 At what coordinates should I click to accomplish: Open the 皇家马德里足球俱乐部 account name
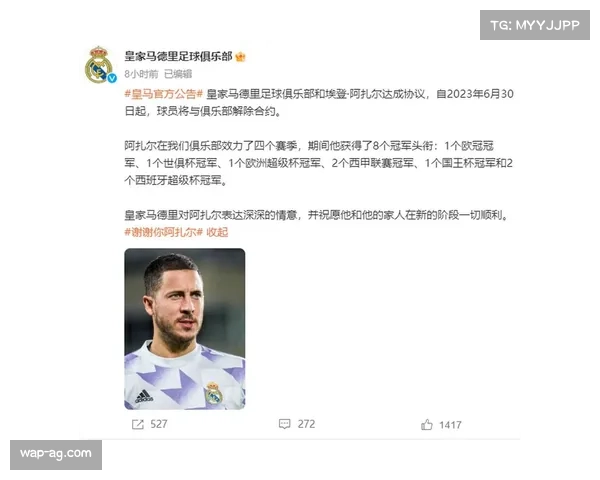tap(178, 56)
